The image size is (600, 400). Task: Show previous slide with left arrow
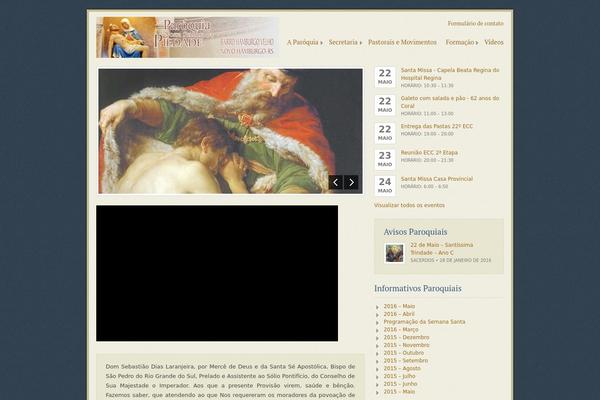336,182
